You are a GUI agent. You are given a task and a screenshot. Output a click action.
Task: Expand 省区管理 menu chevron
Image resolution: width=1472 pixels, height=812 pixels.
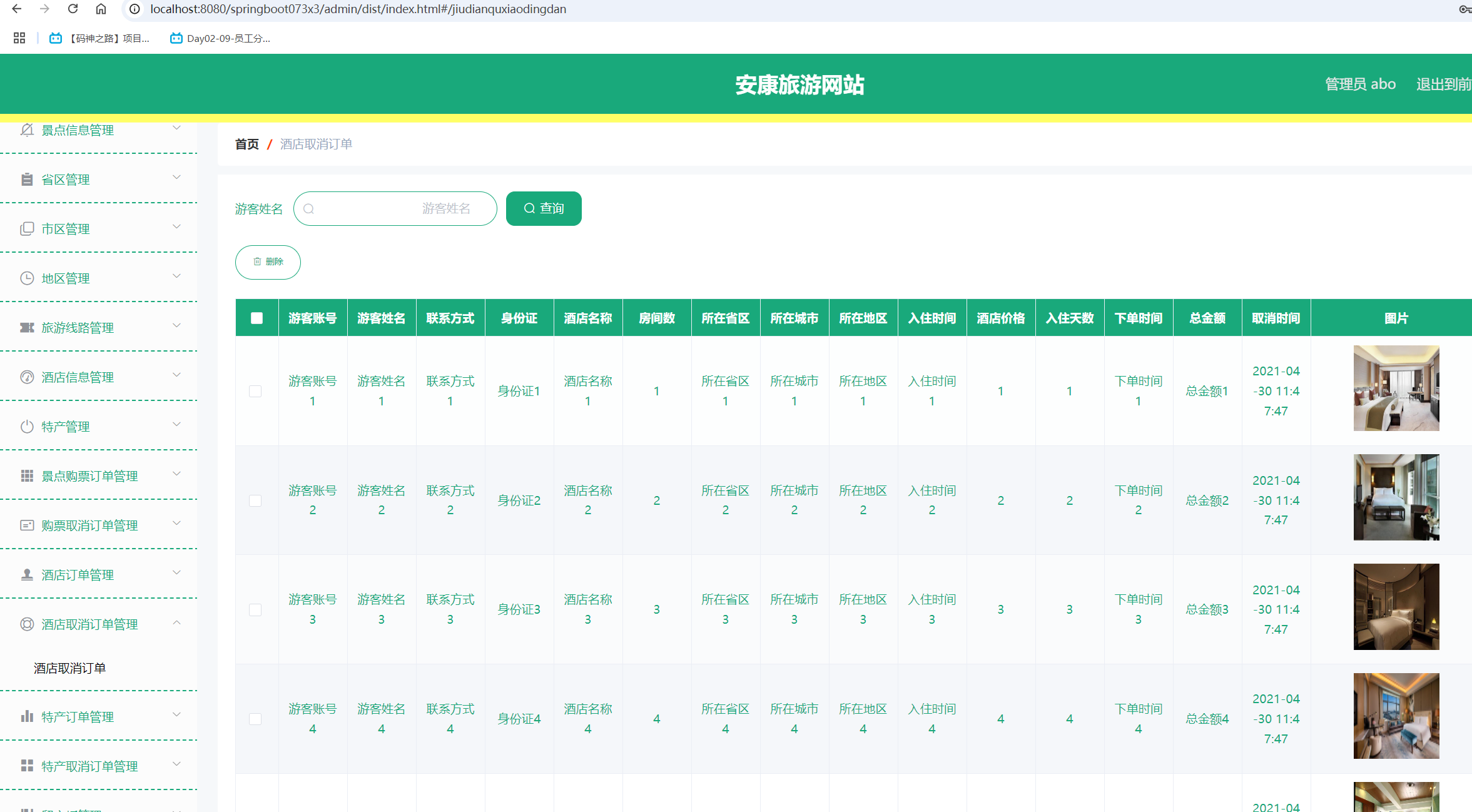pyautogui.click(x=177, y=178)
